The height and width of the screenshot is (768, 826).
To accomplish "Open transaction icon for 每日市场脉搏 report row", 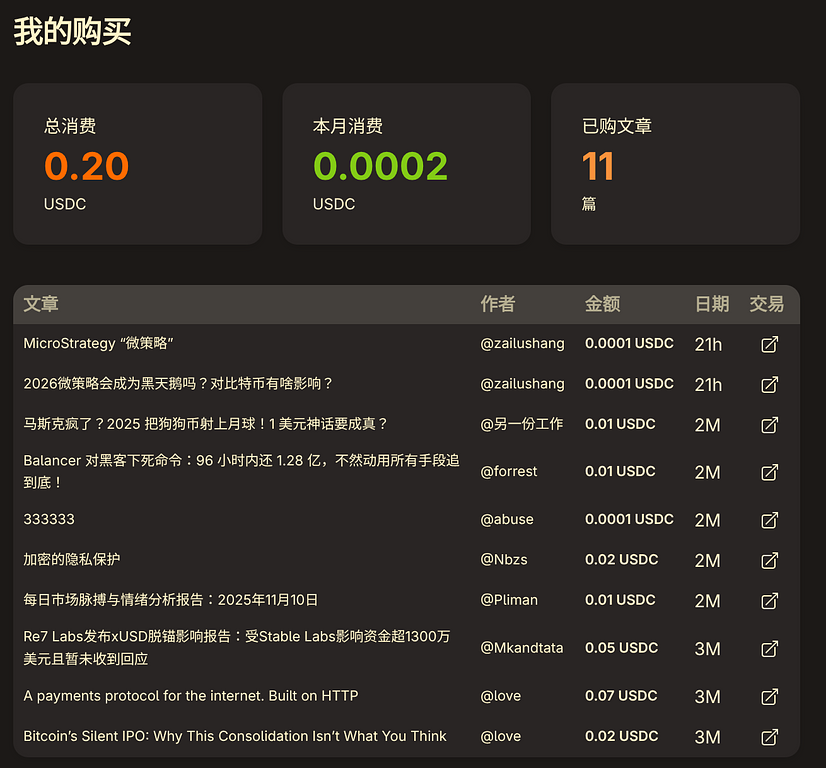I will tap(769, 600).
